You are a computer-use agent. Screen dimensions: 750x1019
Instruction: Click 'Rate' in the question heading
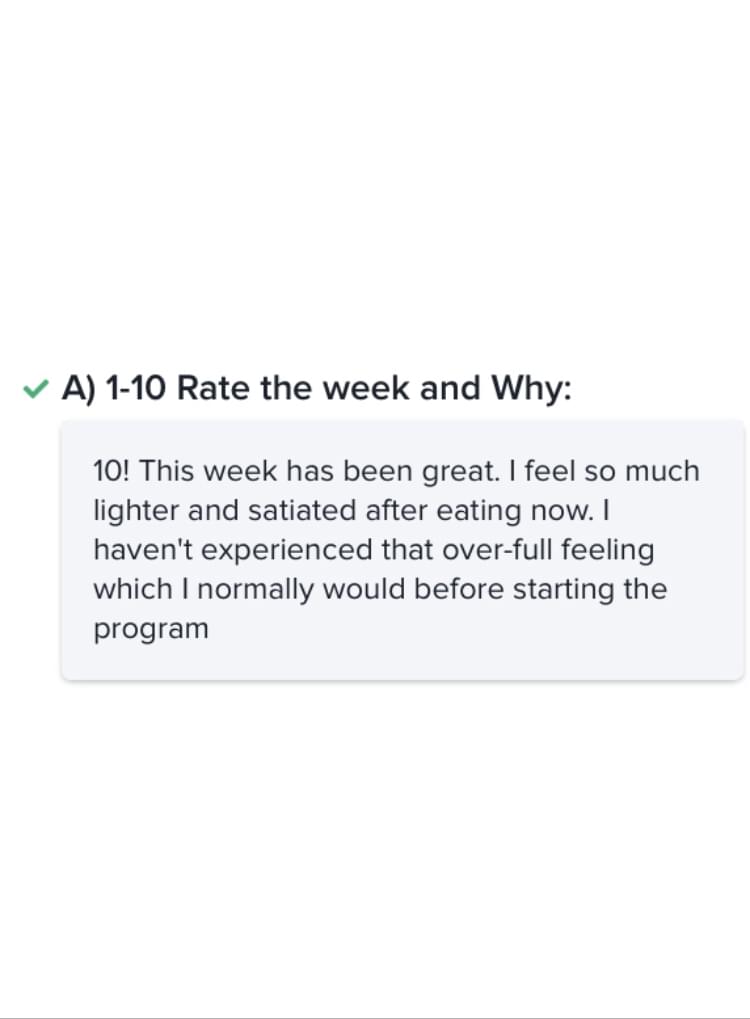[213, 388]
